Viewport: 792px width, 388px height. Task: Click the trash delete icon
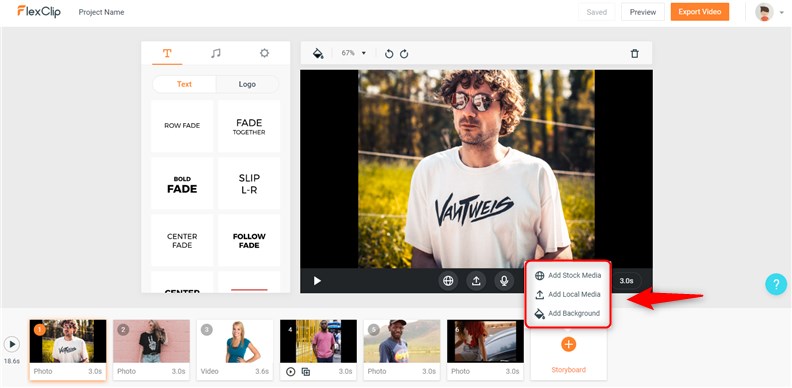coord(635,54)
